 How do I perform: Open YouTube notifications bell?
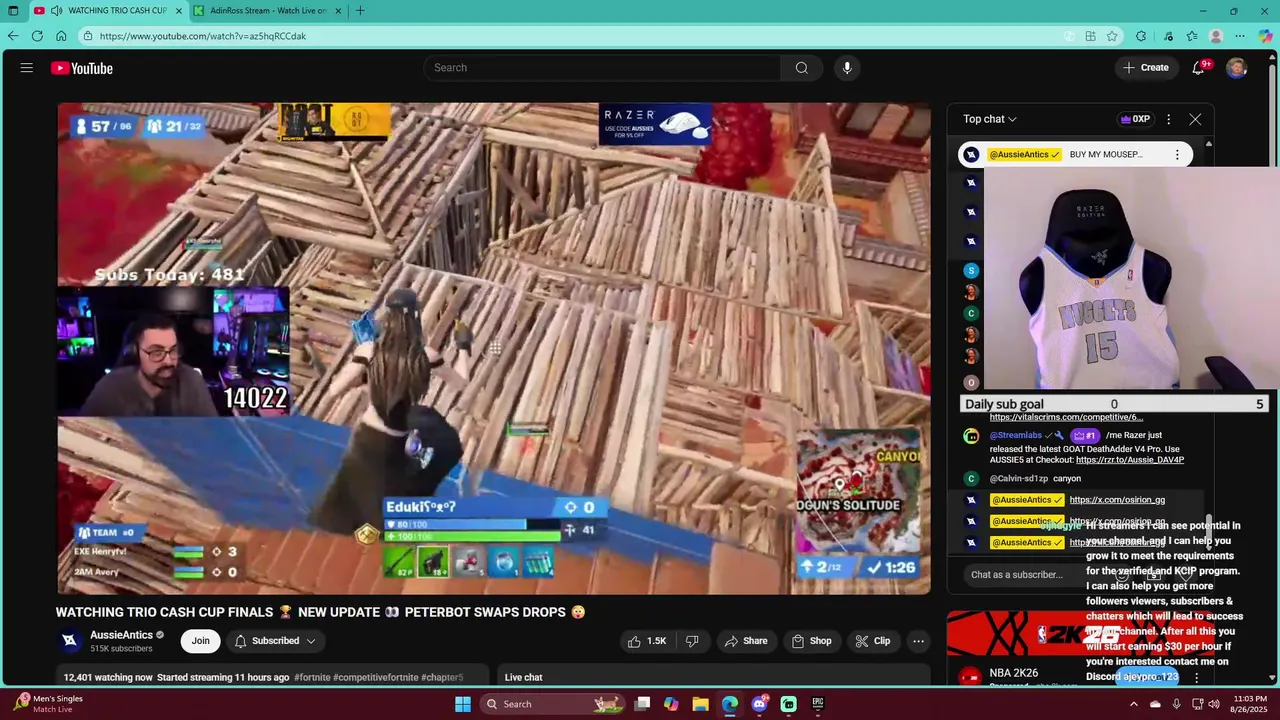pyautogui.click(x=1199, y=68)
